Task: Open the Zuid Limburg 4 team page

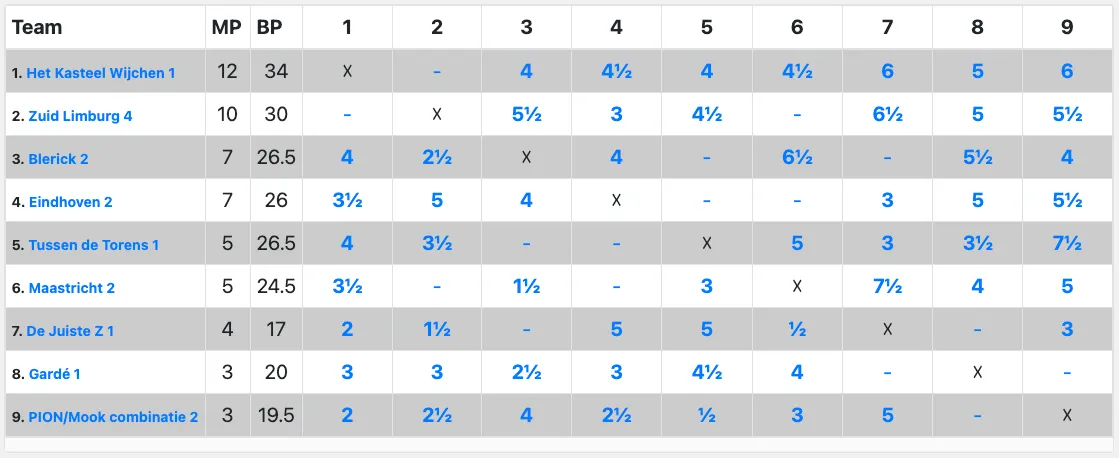Action: pos(80,116)
